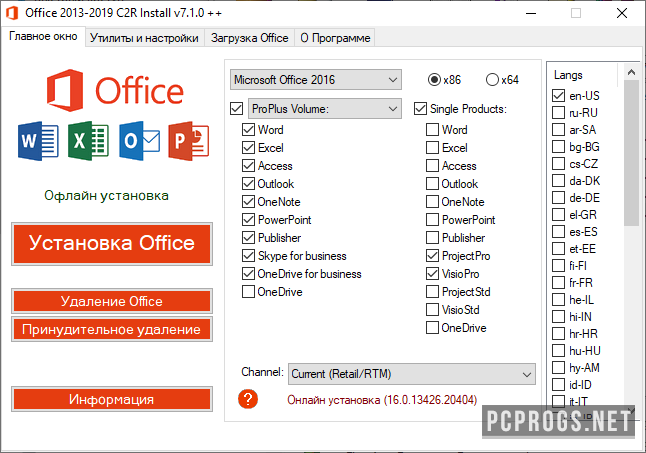Click the large Office logo
The image size is (646, 453).
click(x=115, y=90)
